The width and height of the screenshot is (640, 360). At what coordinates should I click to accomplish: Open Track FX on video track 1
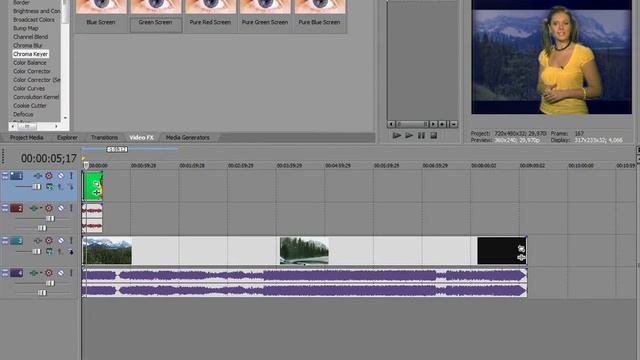tap(49, 176)
